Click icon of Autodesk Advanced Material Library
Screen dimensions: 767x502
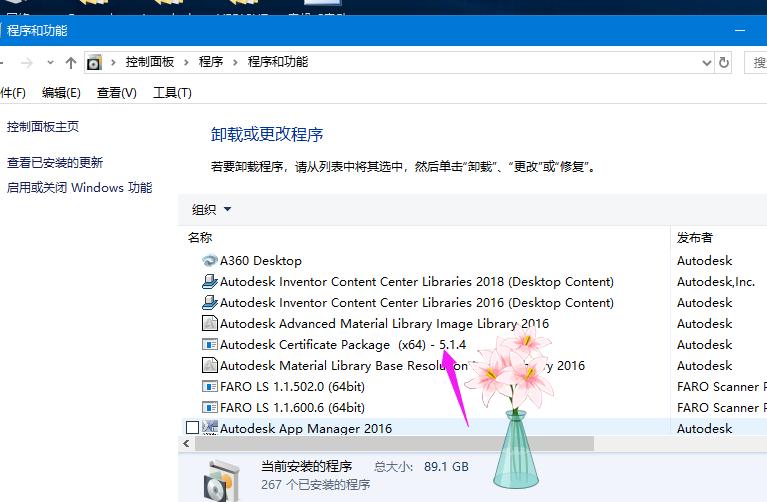(209, 323)
